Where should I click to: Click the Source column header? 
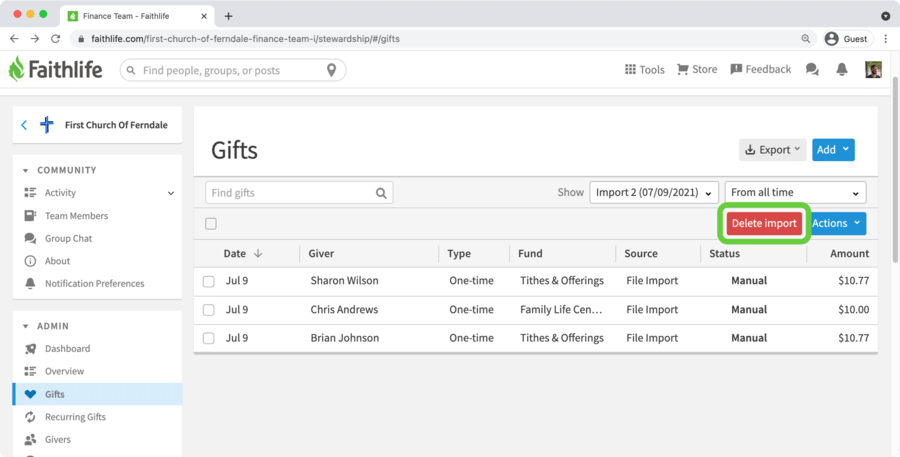point(641,253)
